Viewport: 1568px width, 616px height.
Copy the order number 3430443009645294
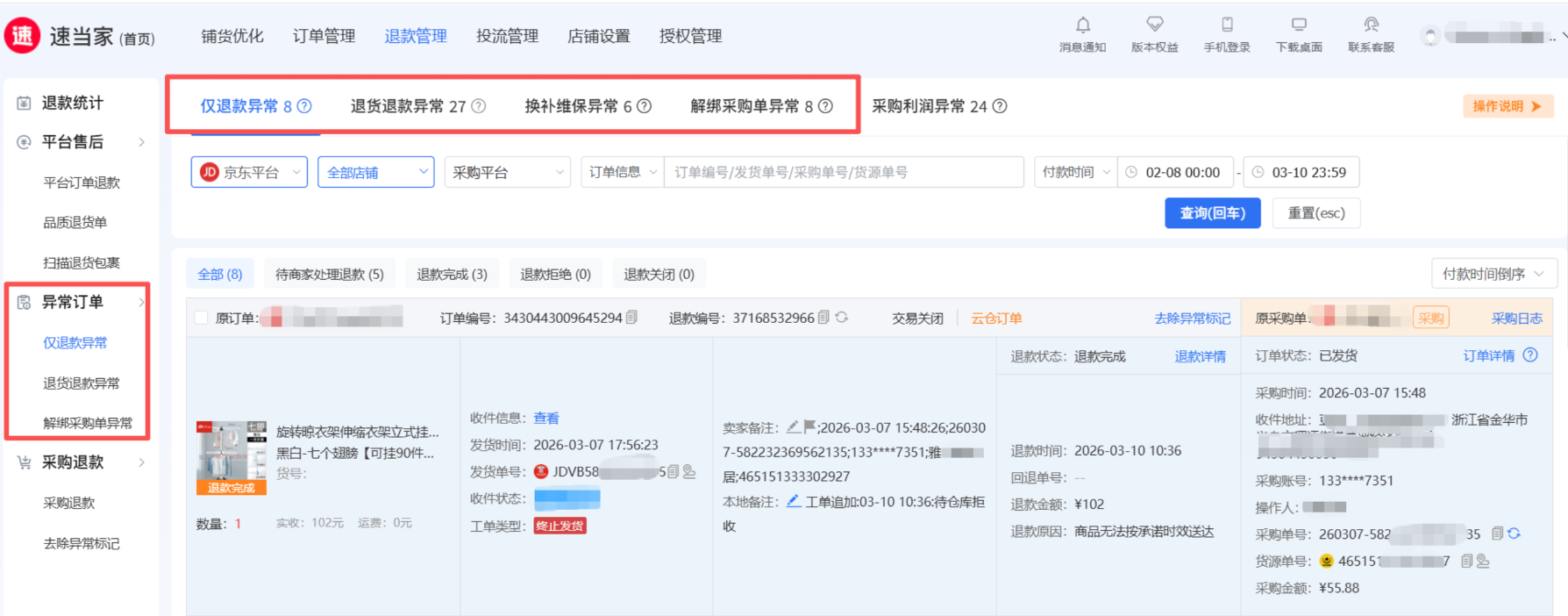[x=632, y=318]
